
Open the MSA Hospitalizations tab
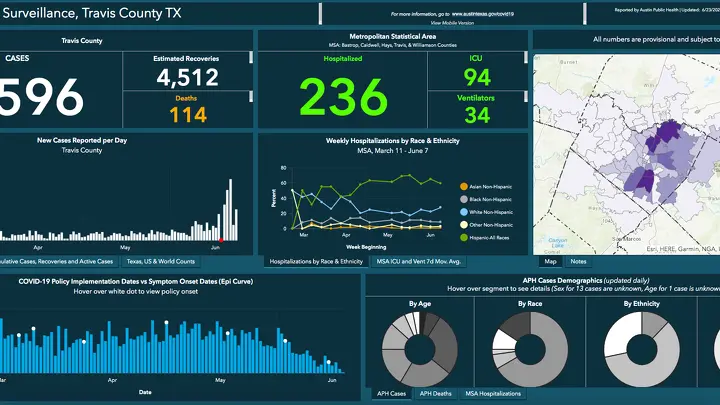493,394
